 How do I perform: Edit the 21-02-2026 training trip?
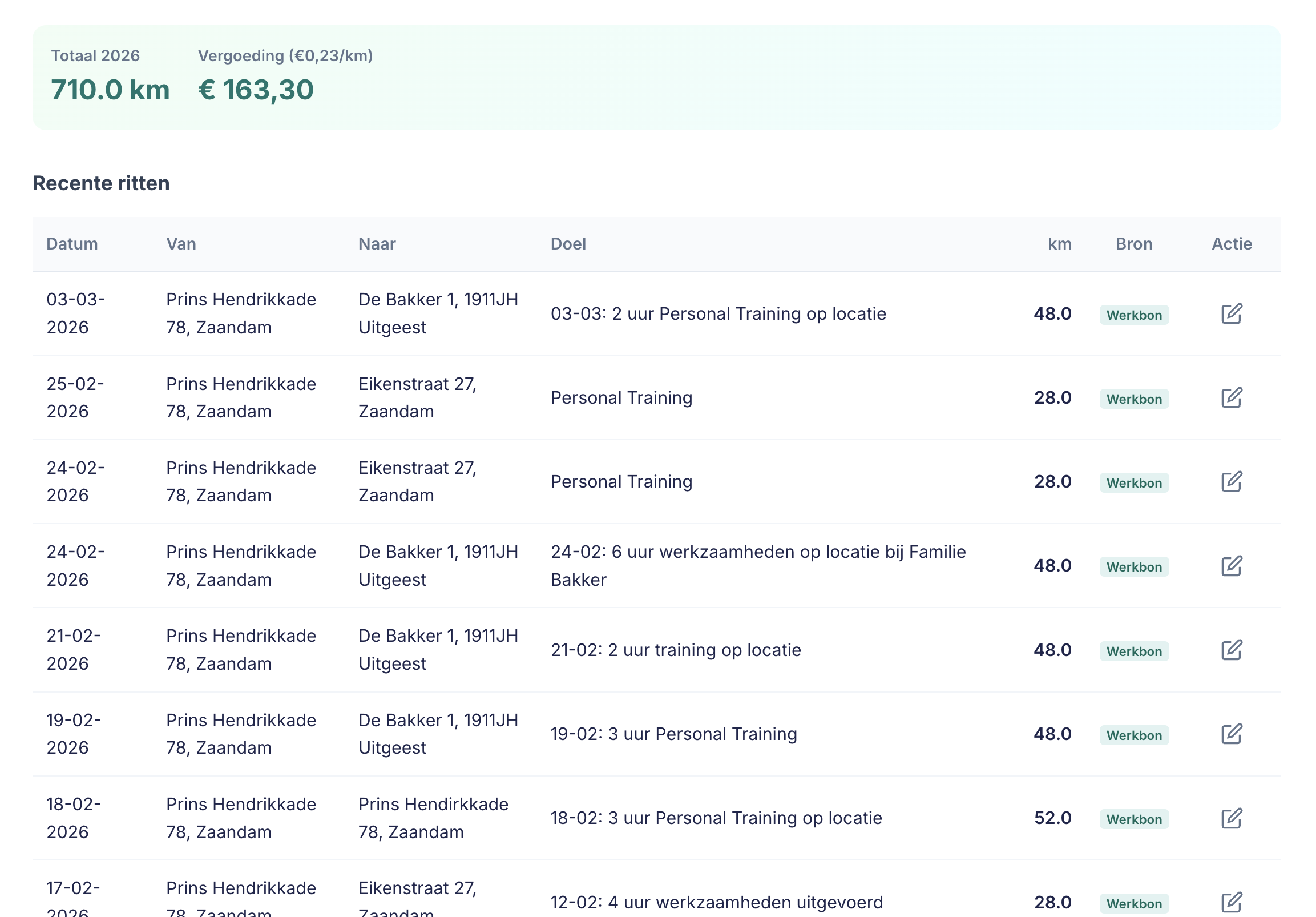coord(1231,650)
